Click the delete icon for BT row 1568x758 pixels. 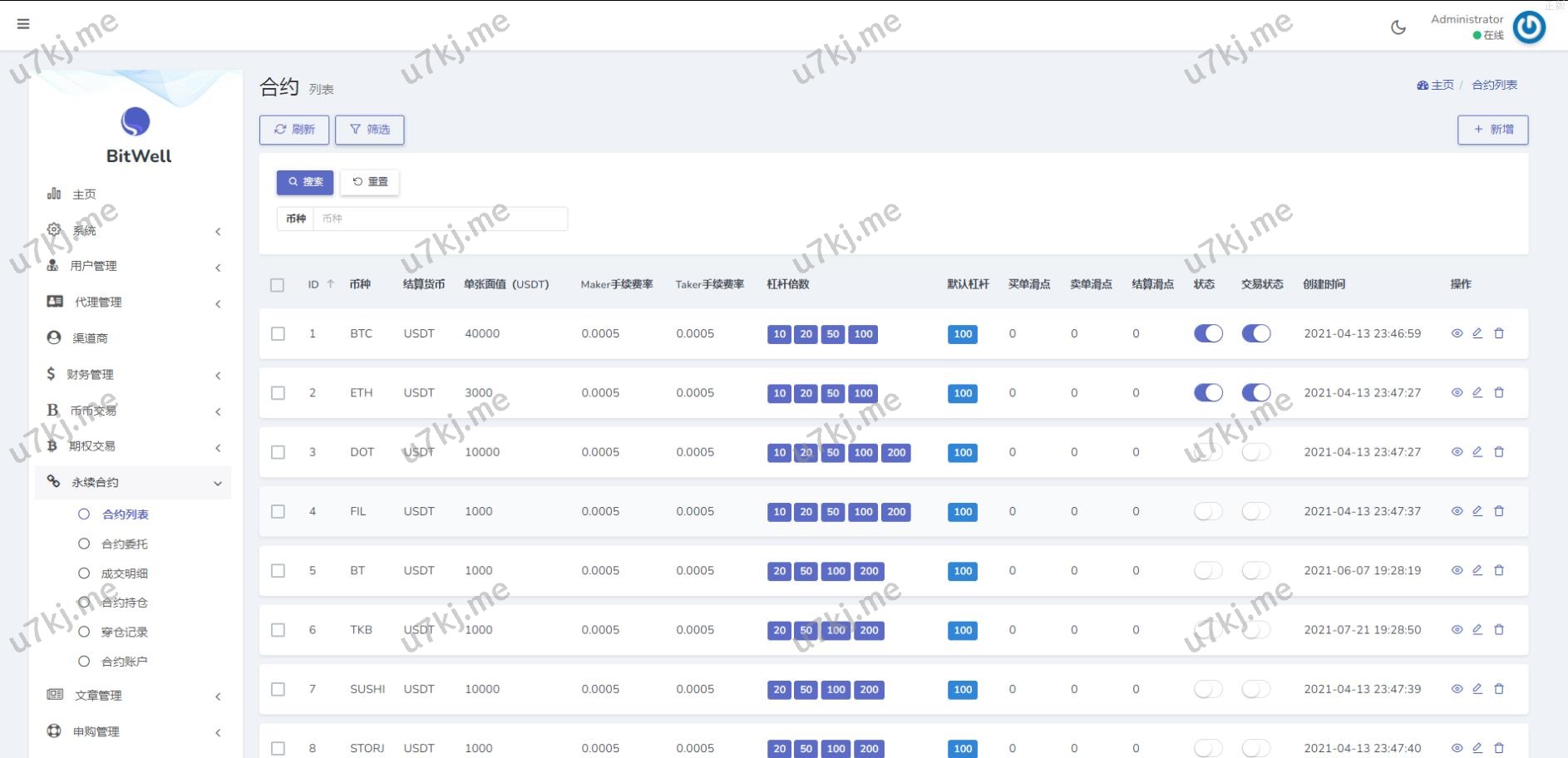(1499, 570)
